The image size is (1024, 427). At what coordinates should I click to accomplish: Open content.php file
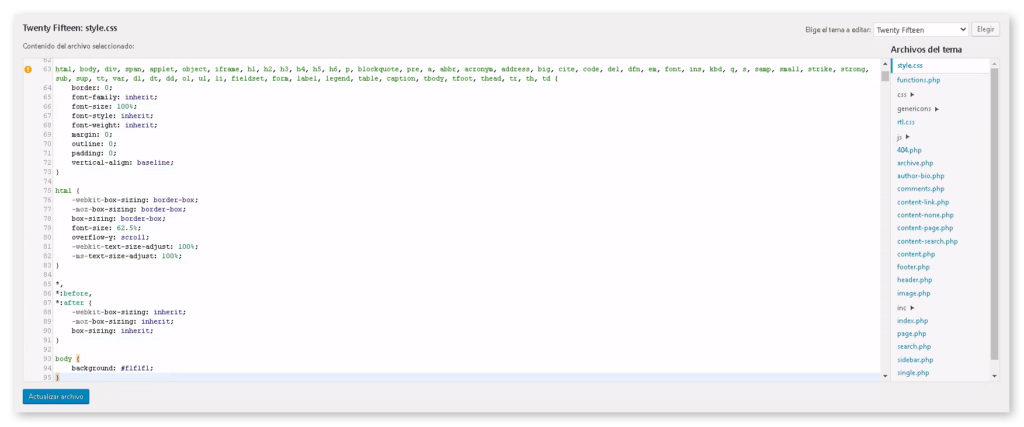(916, 254)
